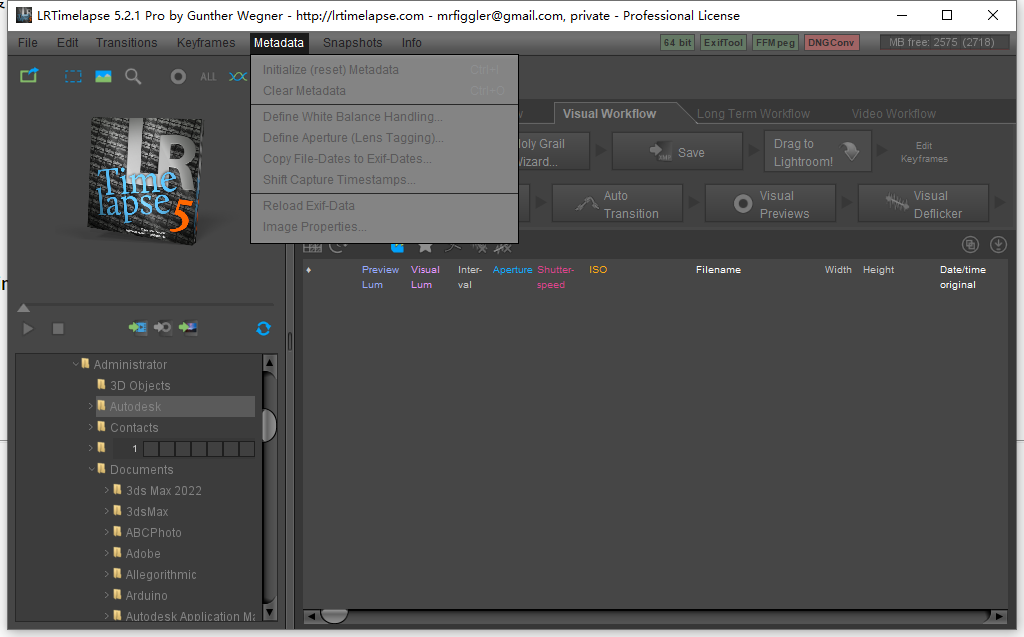
Task: Open the Snapshots menu
Action: tap(353, 42)
